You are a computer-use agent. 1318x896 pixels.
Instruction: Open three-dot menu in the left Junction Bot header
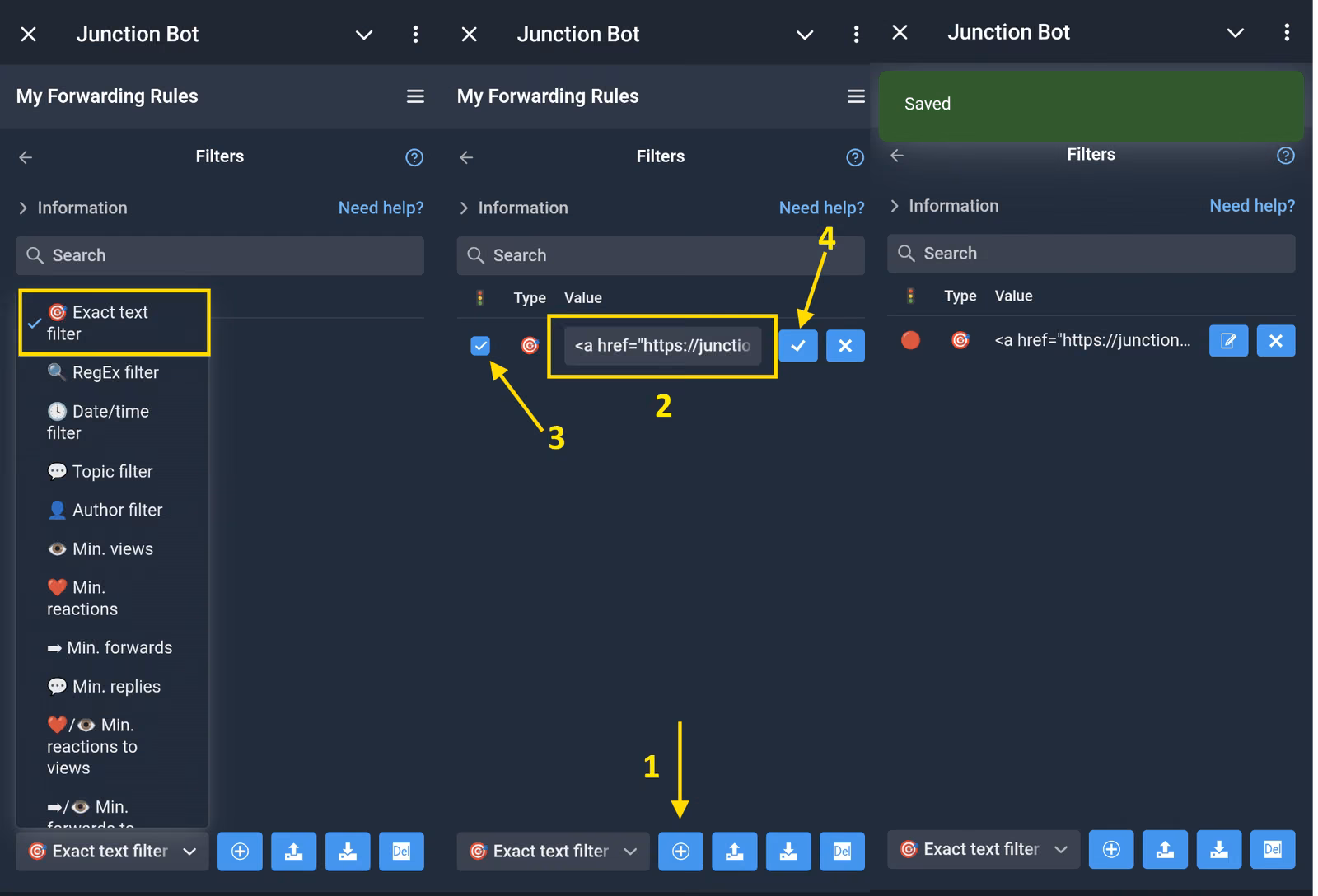coord(415,34)
